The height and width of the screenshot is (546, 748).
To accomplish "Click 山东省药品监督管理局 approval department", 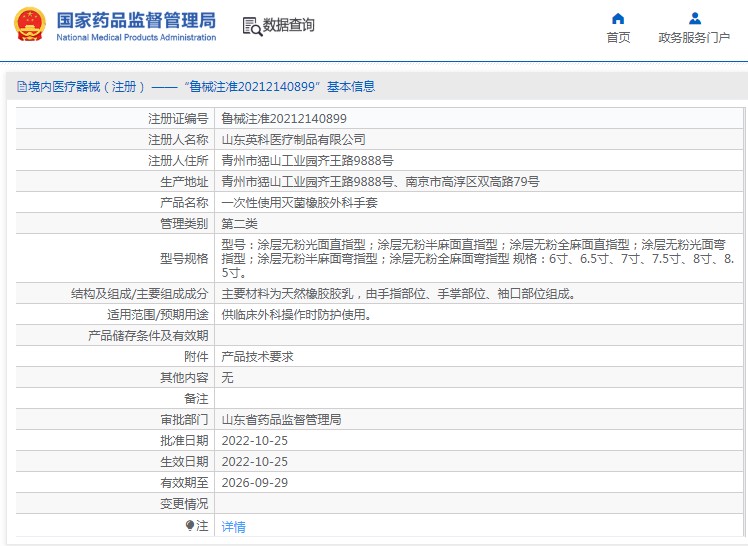I will (281, 420).
